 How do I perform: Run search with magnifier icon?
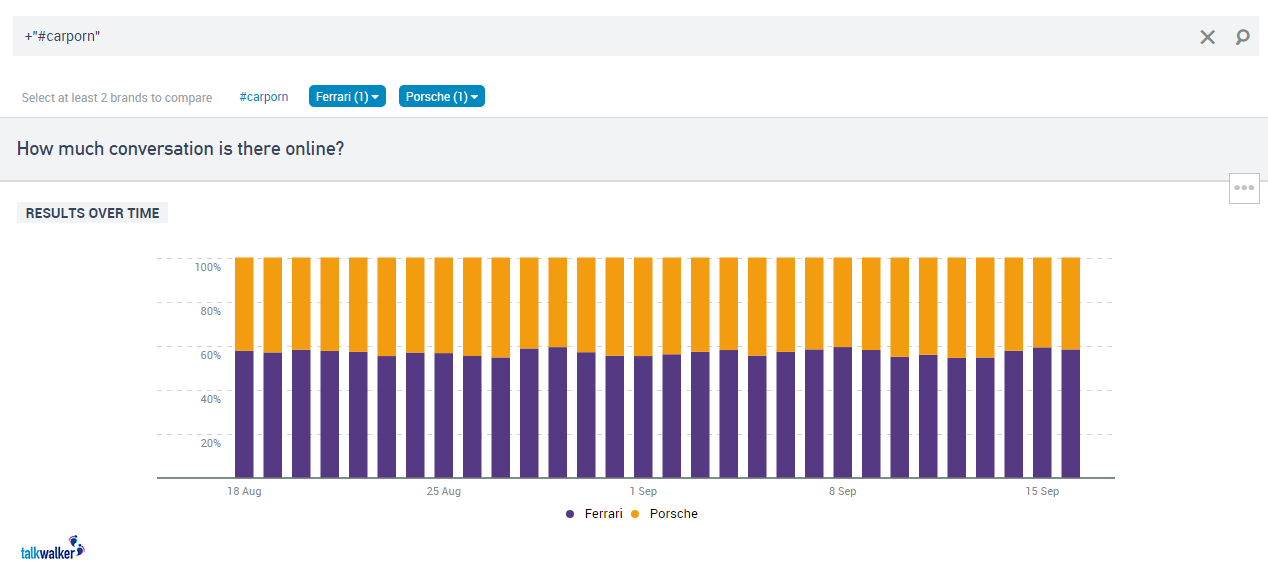[1242, 37]
